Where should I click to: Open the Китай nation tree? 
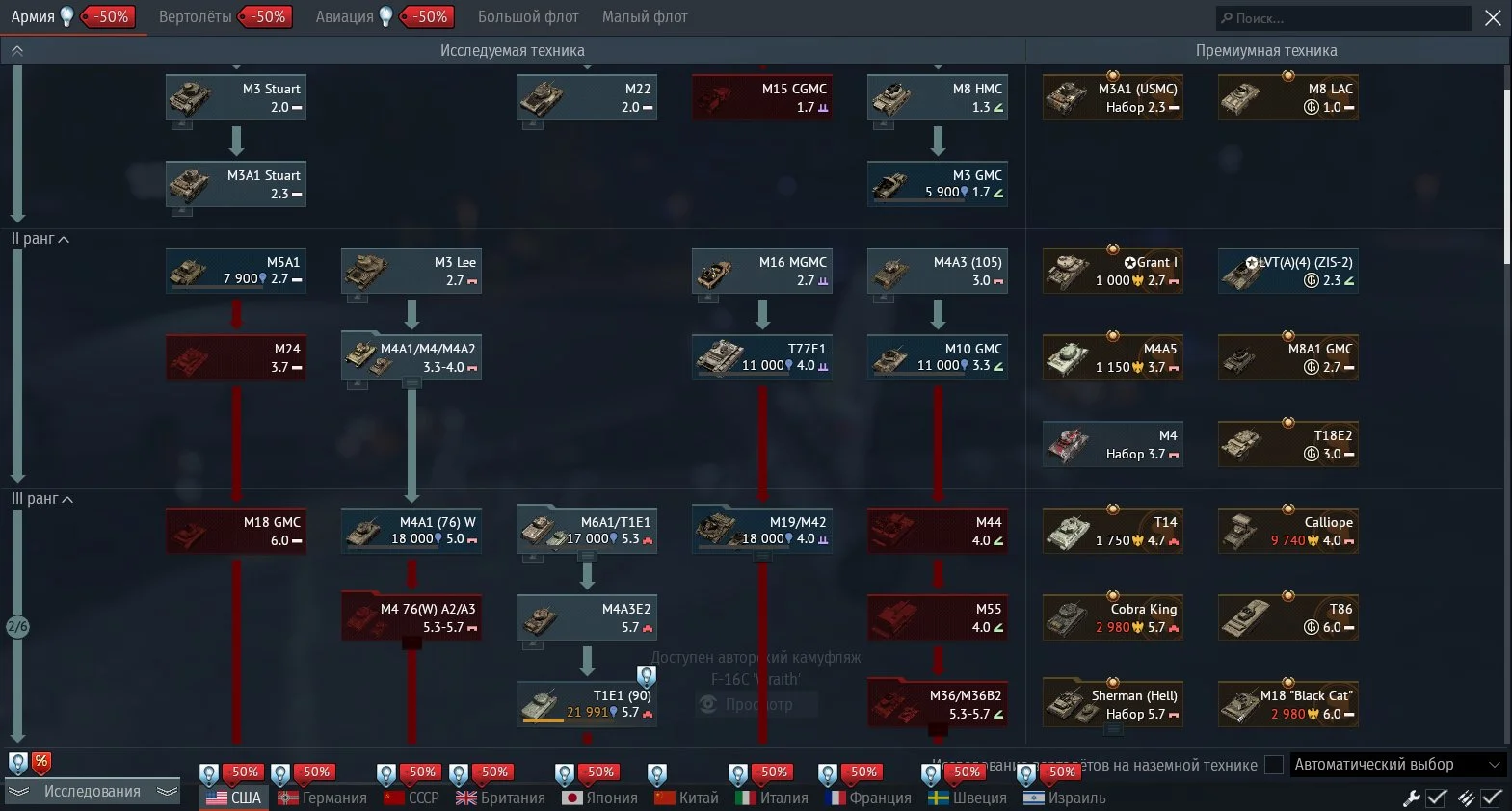coord(686,798)
